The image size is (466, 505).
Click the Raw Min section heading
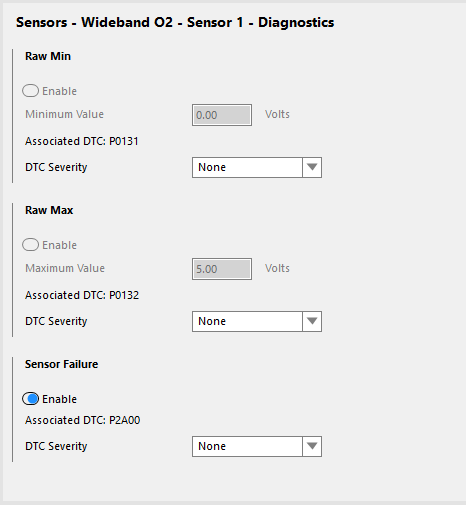coord(48,56)
